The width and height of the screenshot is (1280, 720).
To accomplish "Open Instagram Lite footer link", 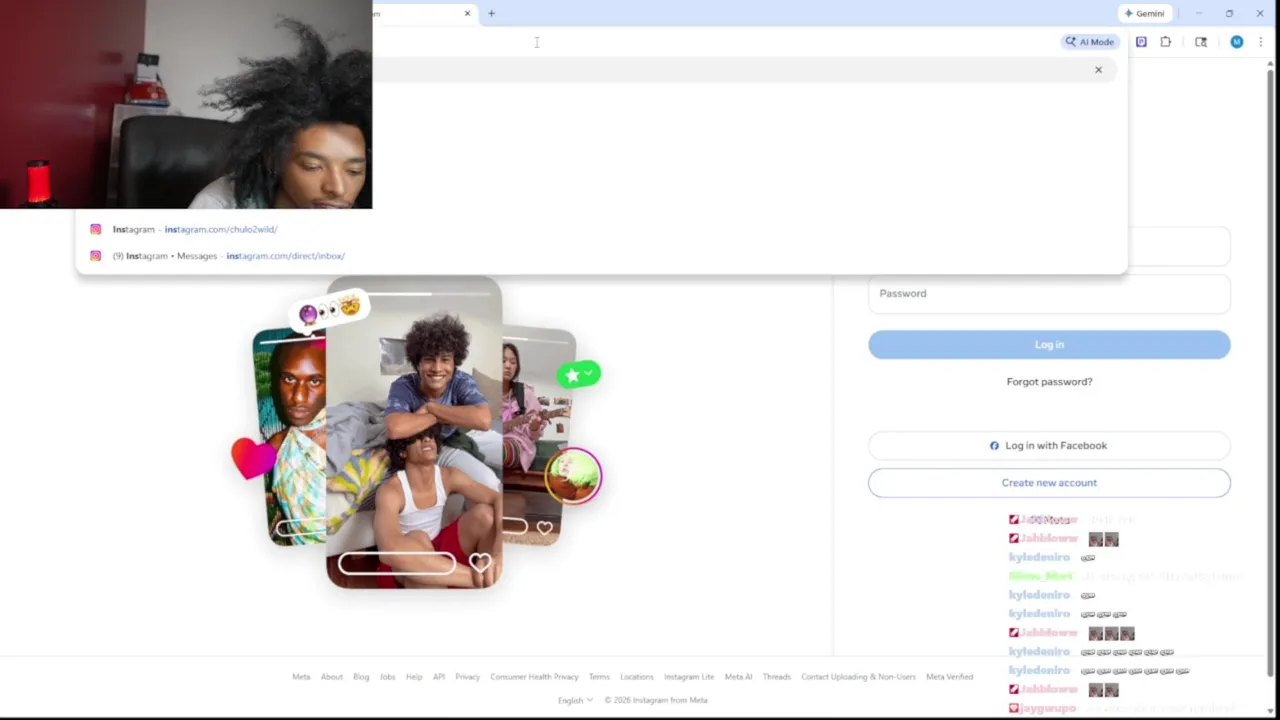I will (689, 677).
